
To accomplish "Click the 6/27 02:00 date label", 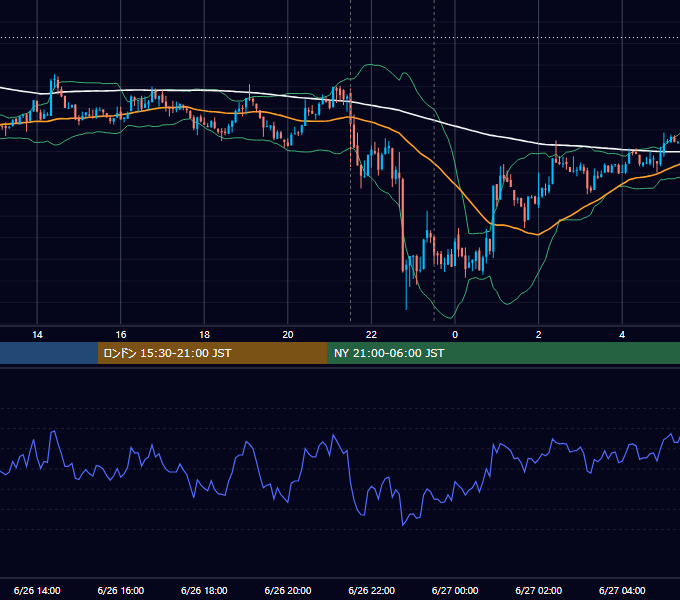I will coord(539,590).
